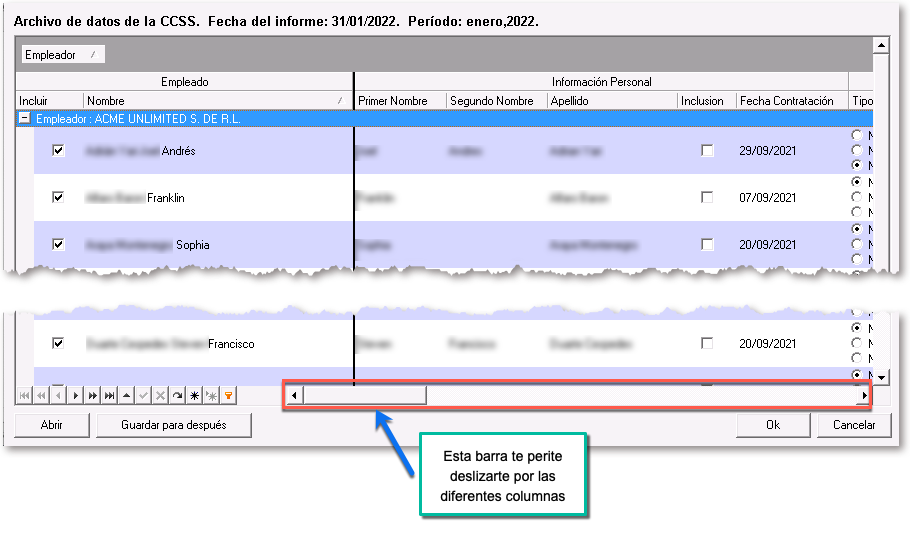Screen dimensions: 910x540
Task: Select middle Tipo radio in Franklin row
Action: click(x=857, y=197)
